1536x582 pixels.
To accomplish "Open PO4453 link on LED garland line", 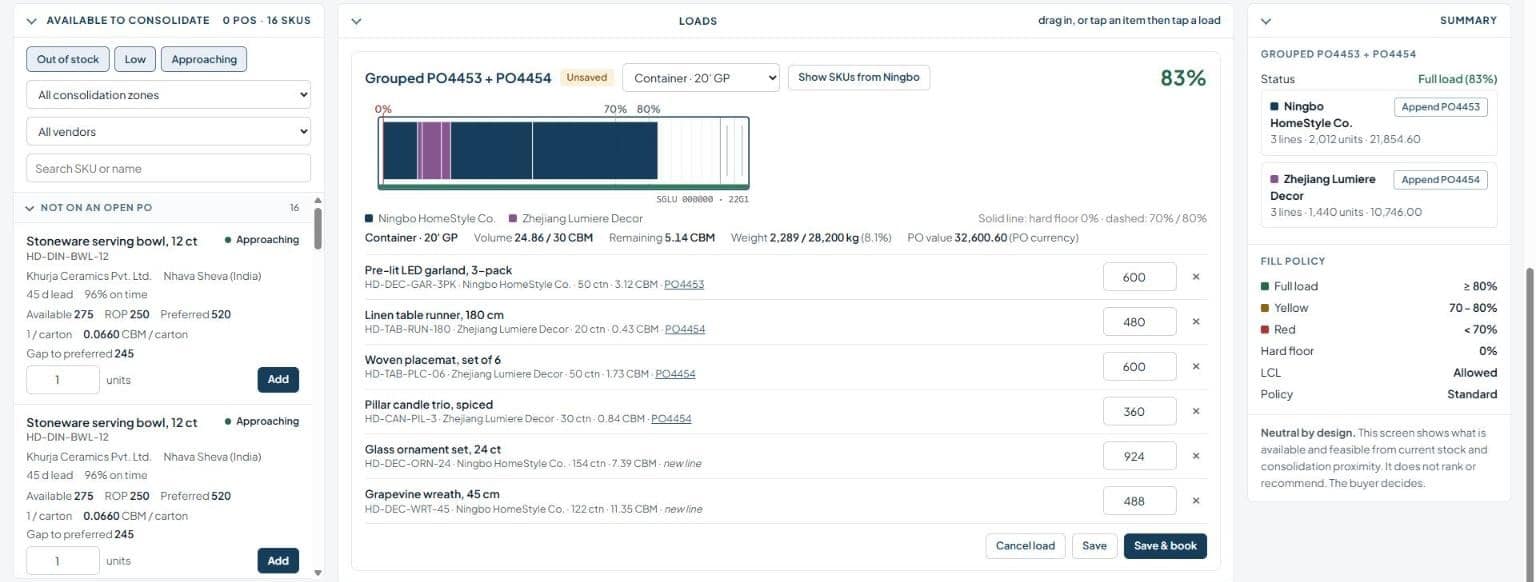I will pyautogui.click(x=684, y=285).
